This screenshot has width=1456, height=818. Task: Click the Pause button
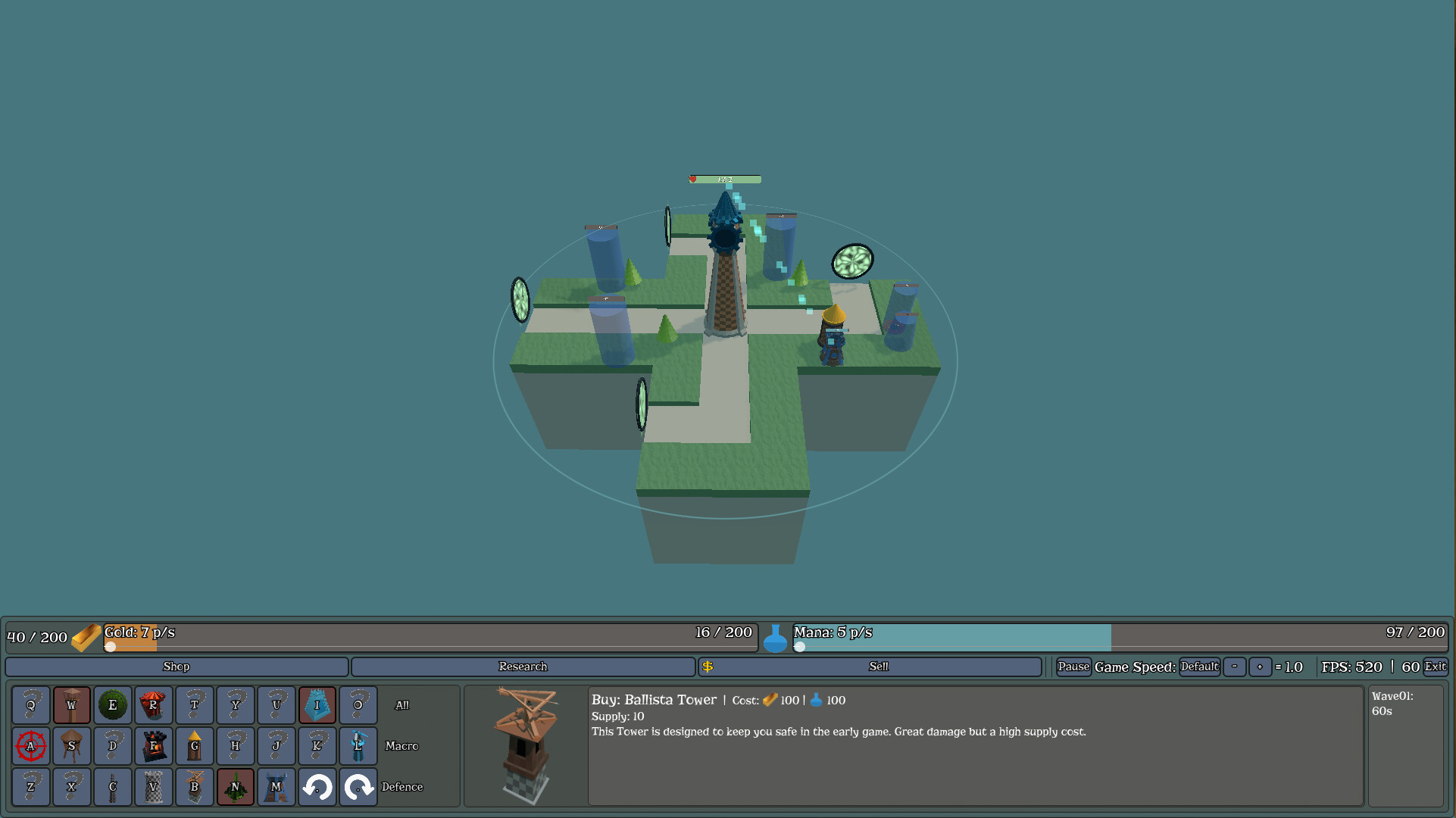(x=1073, y=667)
